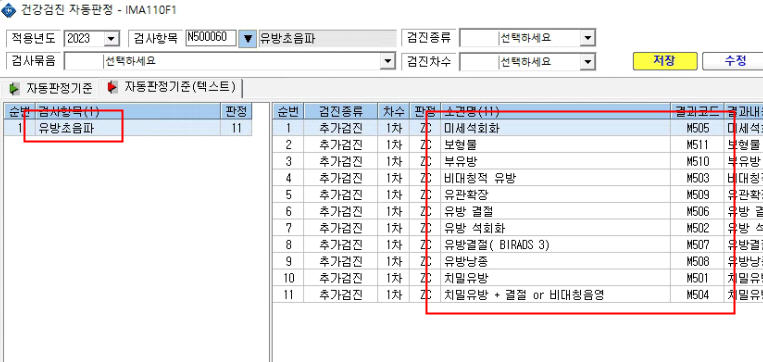This screenshot has height=362, width=763.
Task: Click the yellow 저장 button
Action: tap(665, 61)
